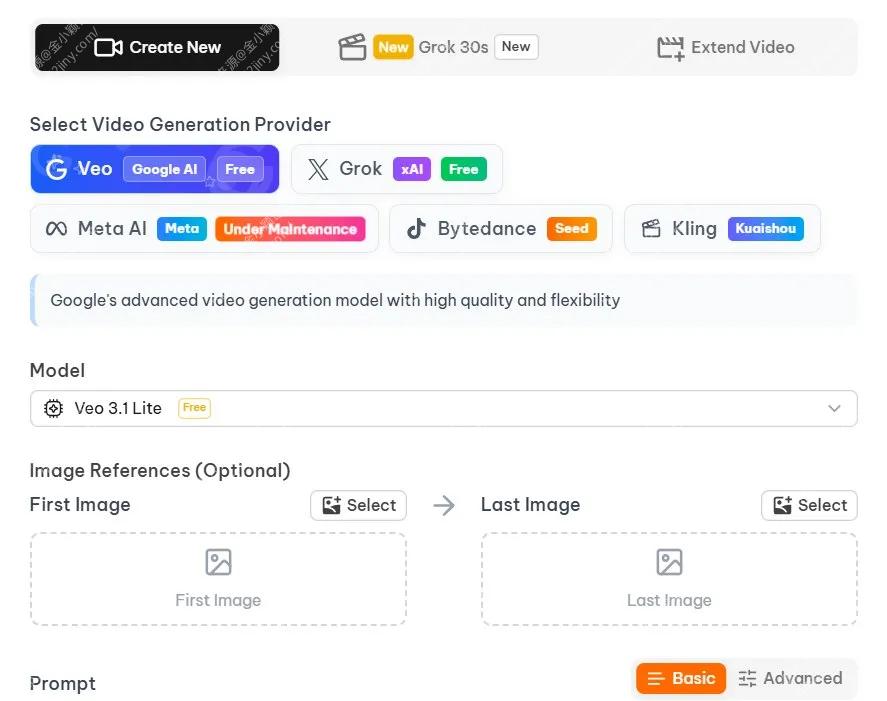Switch to the Grok 30s tab
Image resolution: width=887 pixels, height=701 pixels.
pyautogui.click(x=438, y=47)
